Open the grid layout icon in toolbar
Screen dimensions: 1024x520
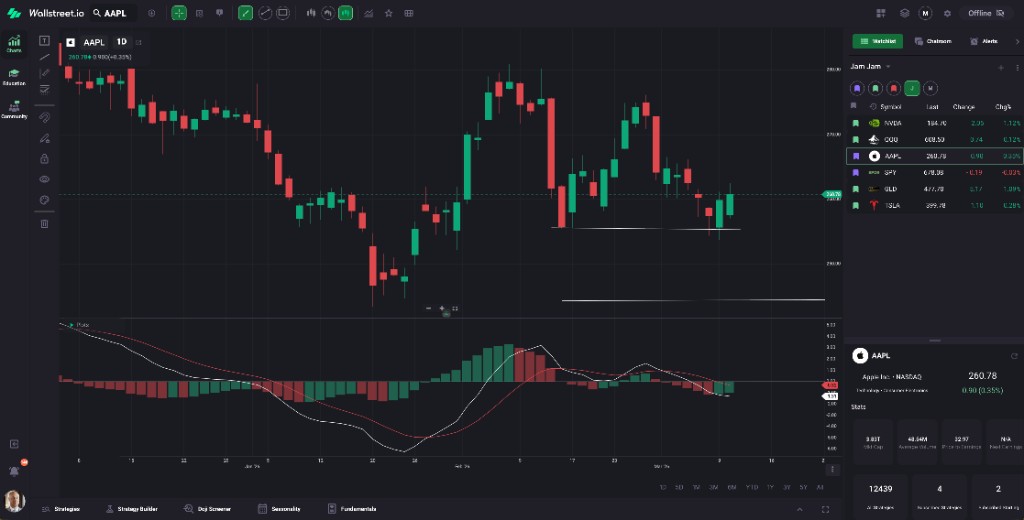coord(409,13)
